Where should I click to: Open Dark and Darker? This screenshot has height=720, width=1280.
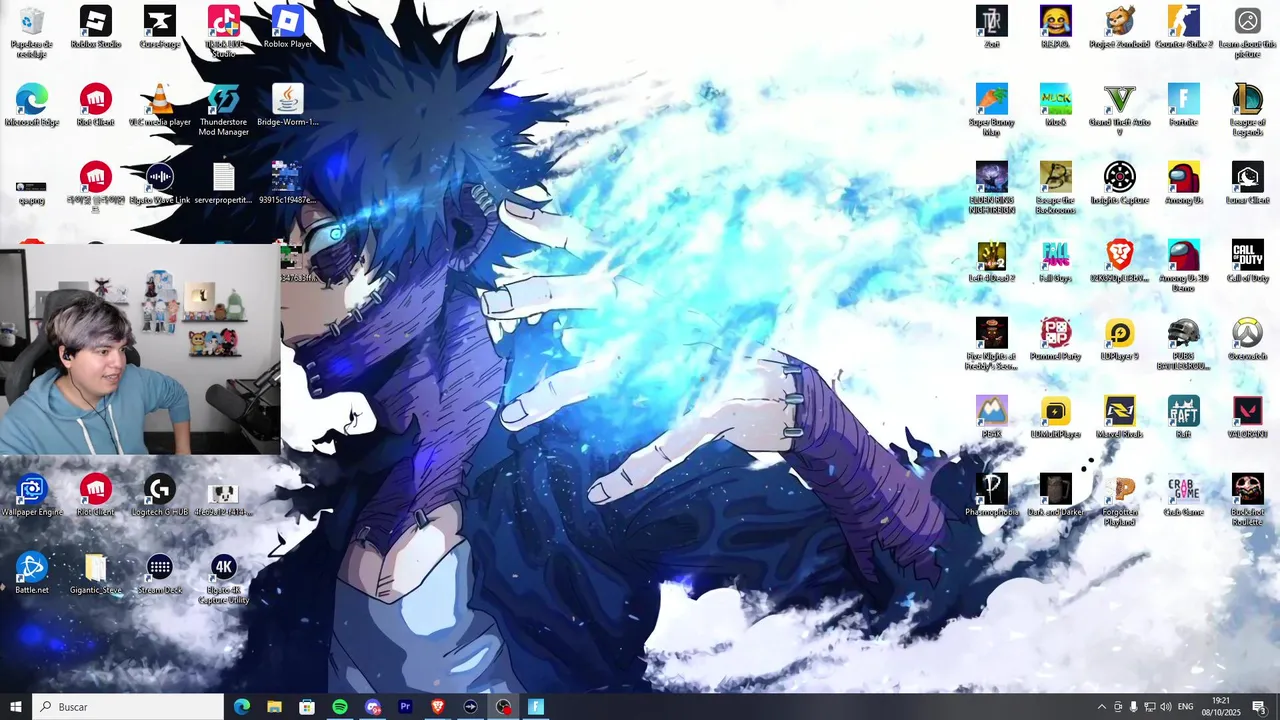pos(1056,495)
